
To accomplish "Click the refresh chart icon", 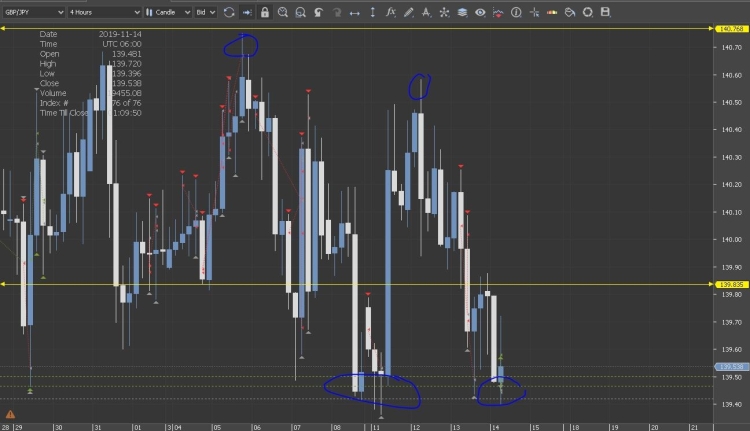I will click(229, 12).
